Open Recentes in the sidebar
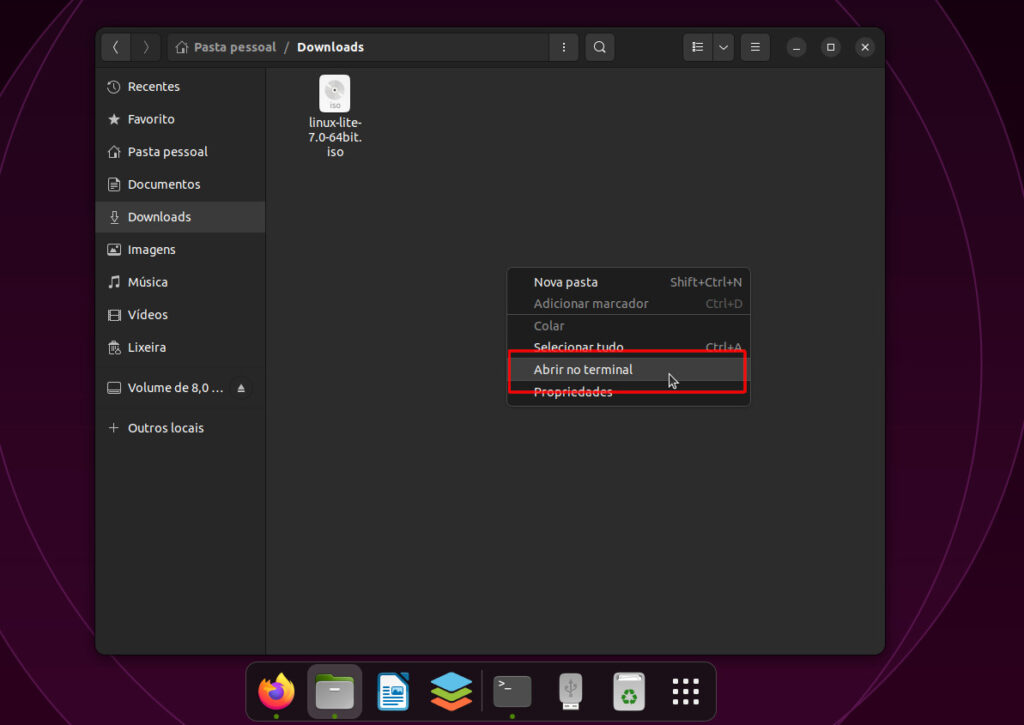The width and height of the screenshot is (1024, 725). coord(180,86)
